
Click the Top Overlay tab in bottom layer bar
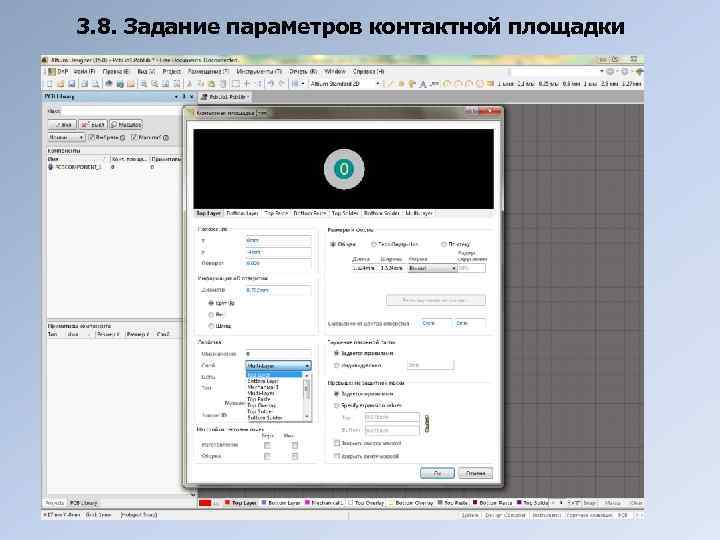(366, 503)
